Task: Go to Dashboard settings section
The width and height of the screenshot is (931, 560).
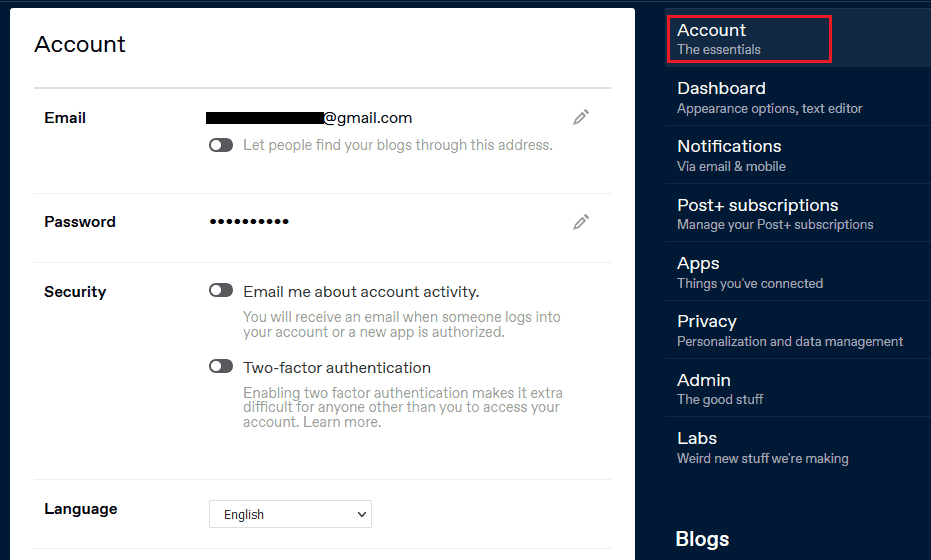Action: point(797,97)
